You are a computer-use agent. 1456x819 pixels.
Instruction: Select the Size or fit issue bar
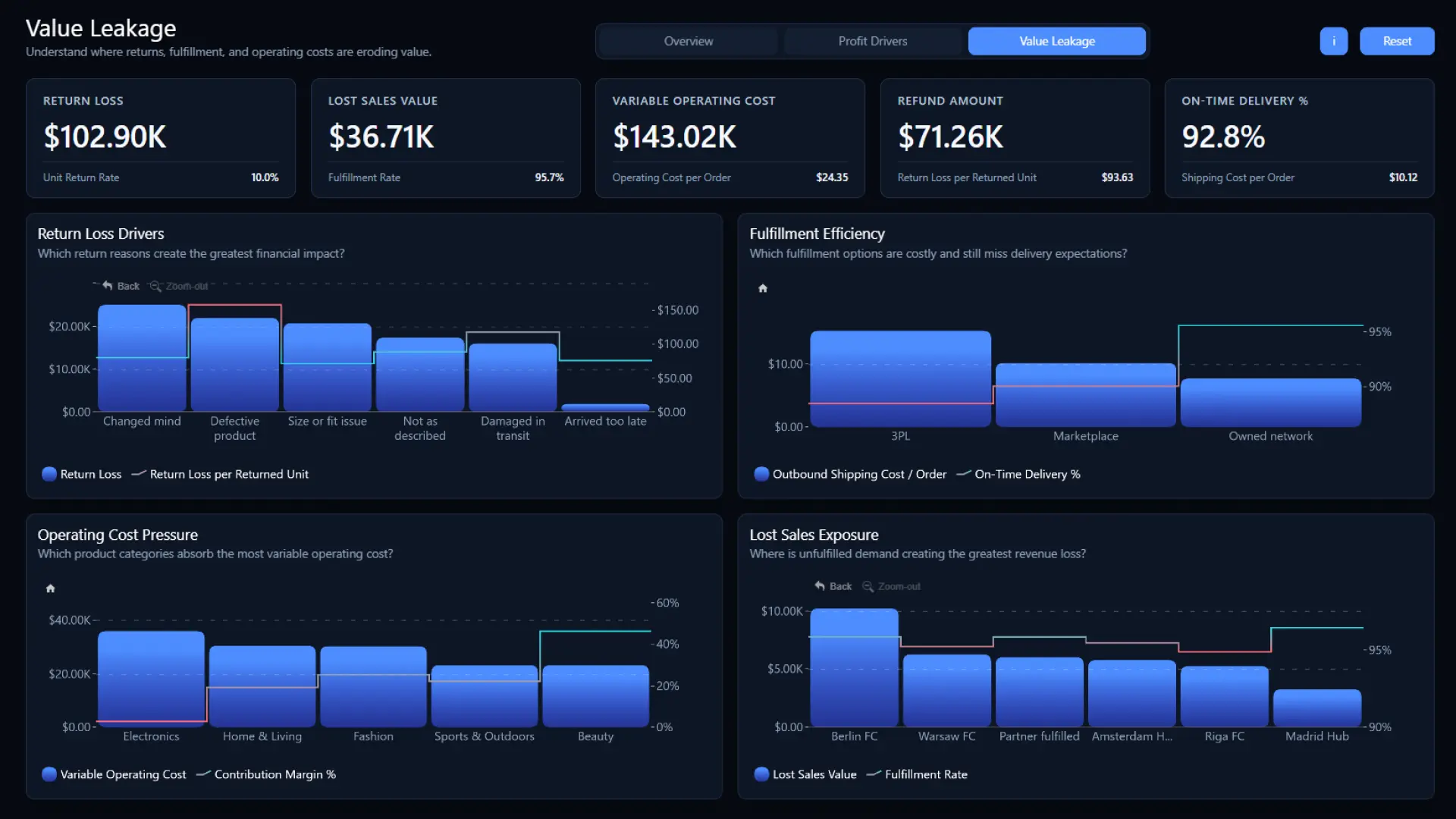coord(327,368)
